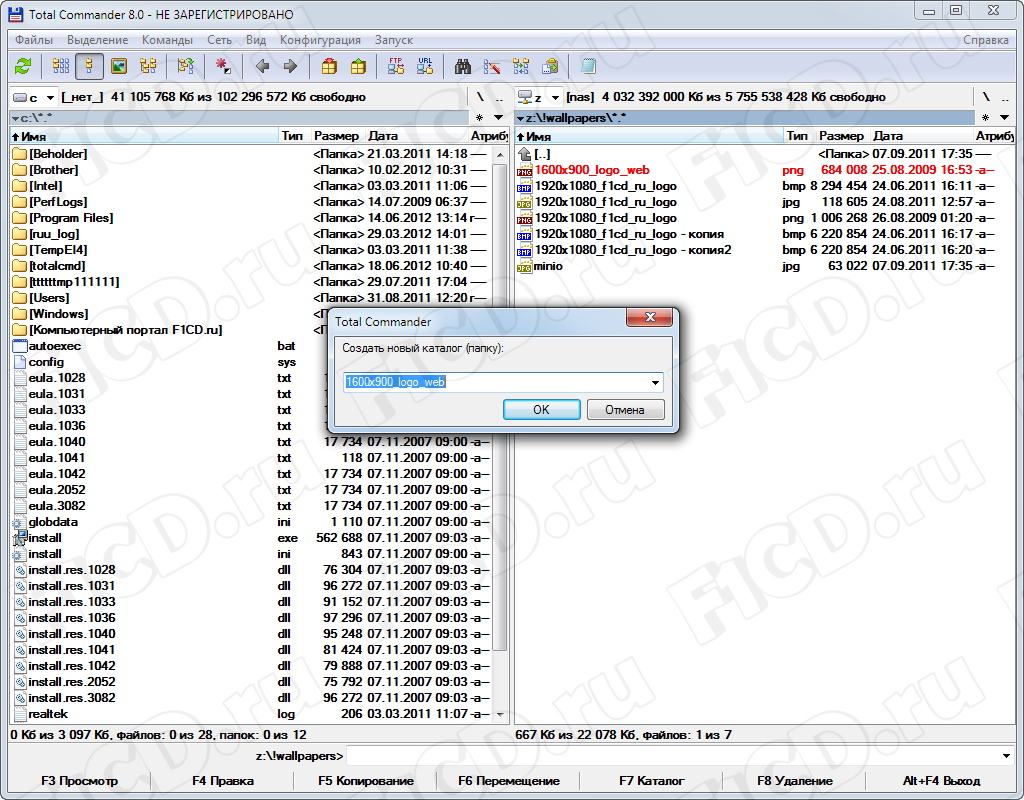The height and width of the screenshot is (800, 1024).
Task: Toggle the full details view icon
Action: [89, 66]
